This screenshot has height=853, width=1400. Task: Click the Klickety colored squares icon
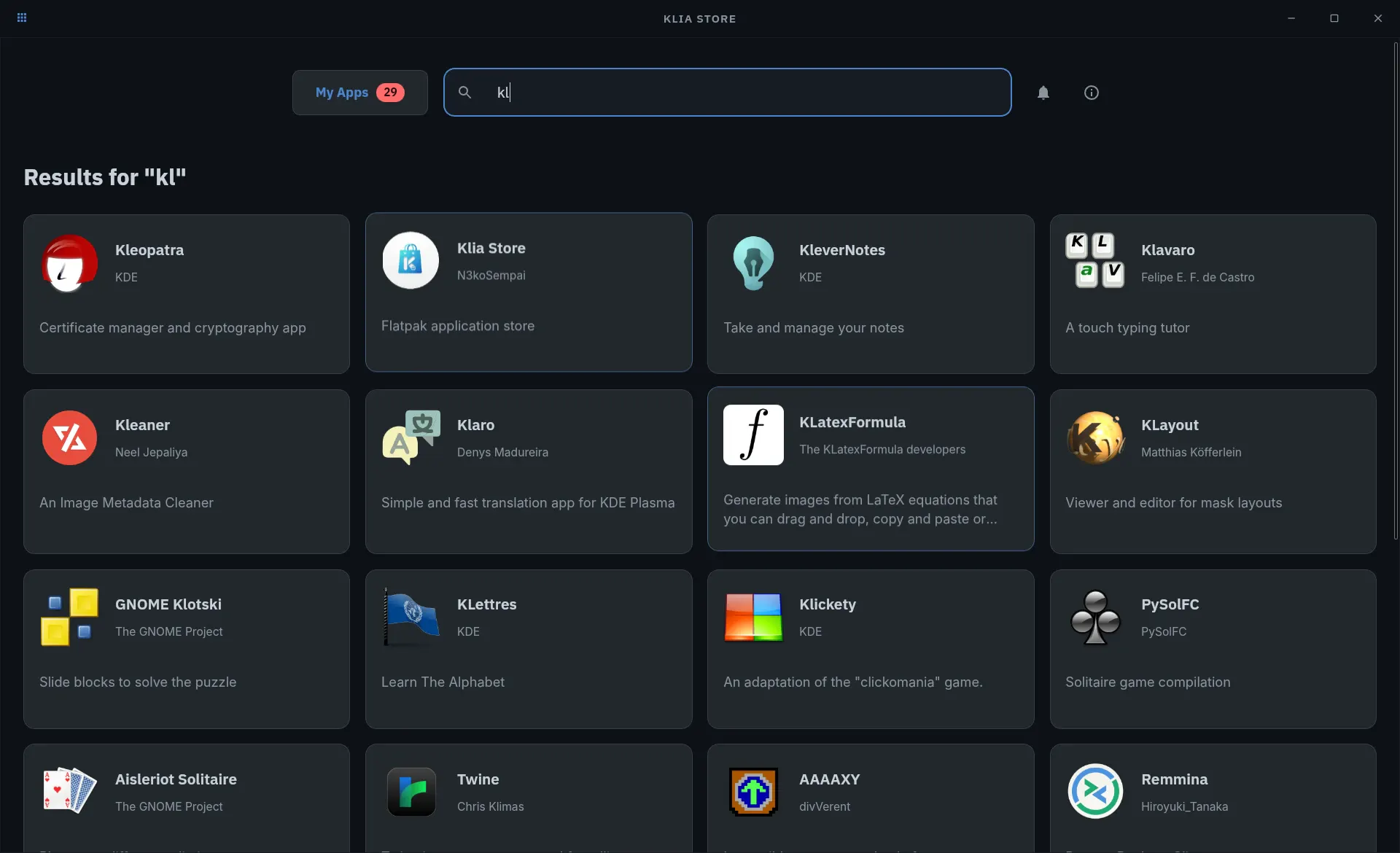tap(753, 617)
